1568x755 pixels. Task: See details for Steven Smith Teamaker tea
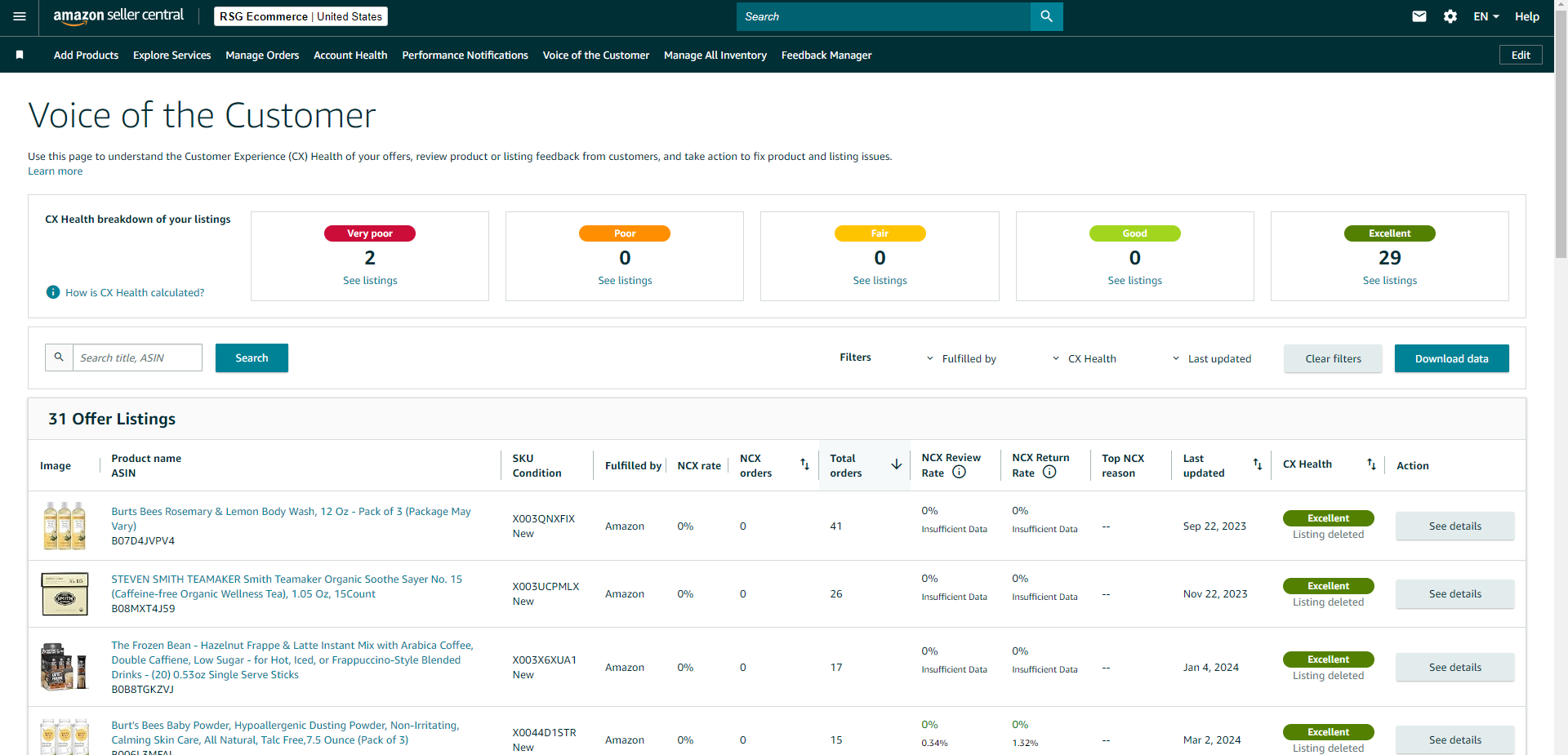[x=1454, y=593]
